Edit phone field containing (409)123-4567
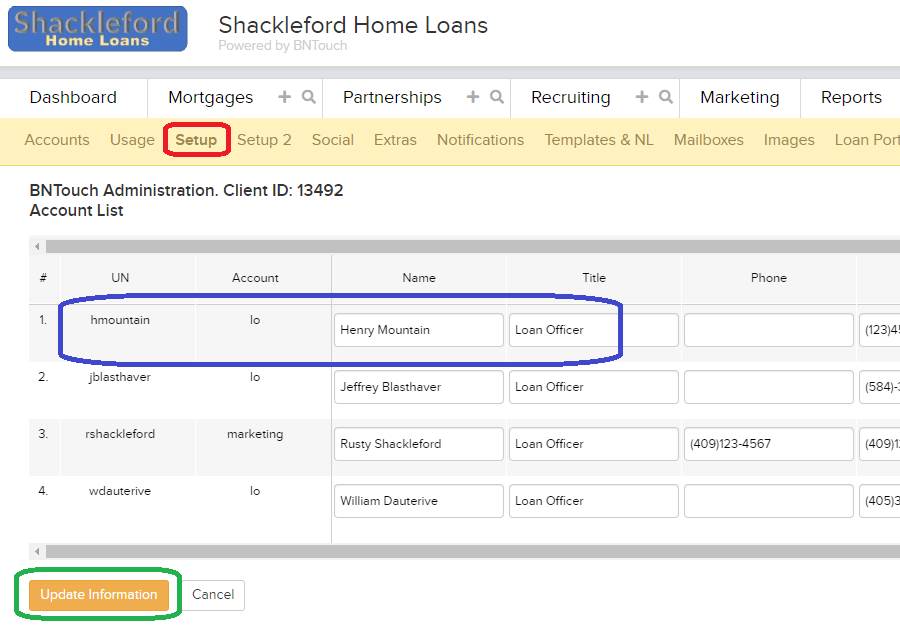 (x=769, y=444)
